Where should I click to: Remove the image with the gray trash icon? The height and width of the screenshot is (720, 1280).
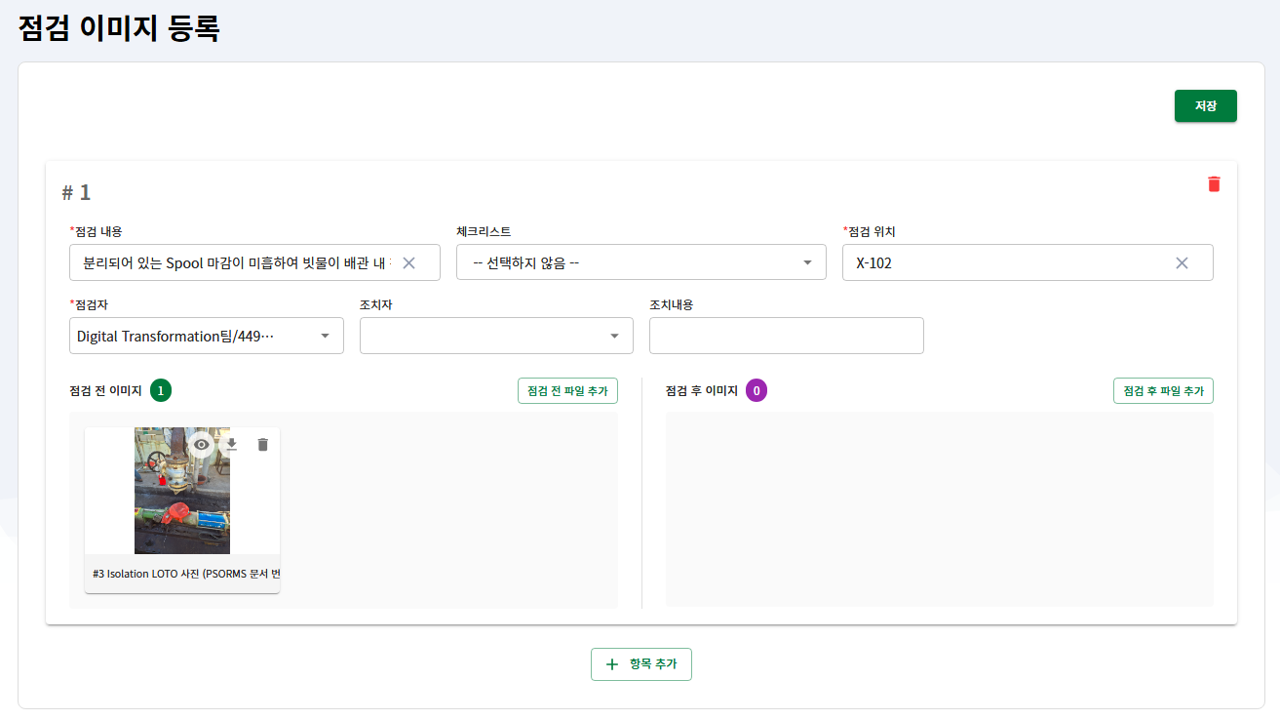[263, 445]
